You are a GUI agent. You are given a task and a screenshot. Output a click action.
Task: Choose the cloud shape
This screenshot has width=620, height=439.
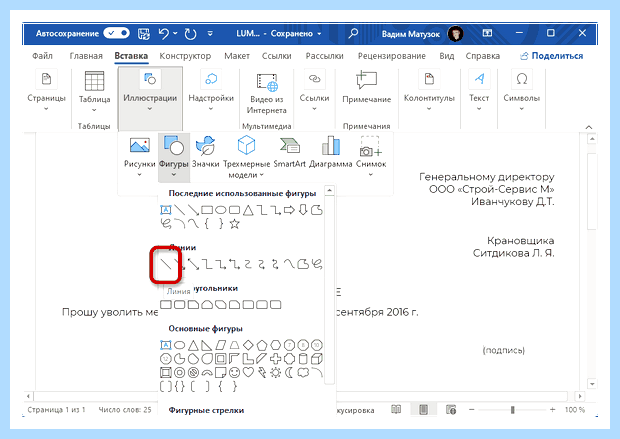[x=303, y=373]
